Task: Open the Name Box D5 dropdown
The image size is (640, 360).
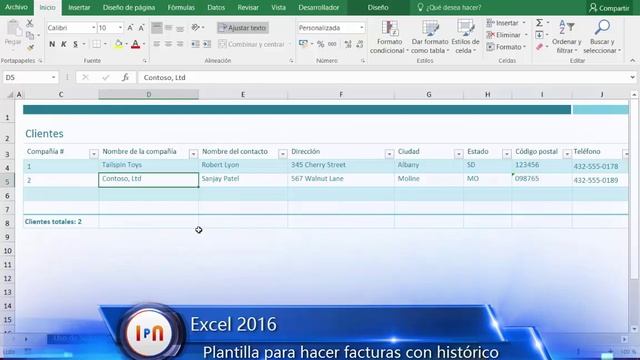Action: [53, 78]
